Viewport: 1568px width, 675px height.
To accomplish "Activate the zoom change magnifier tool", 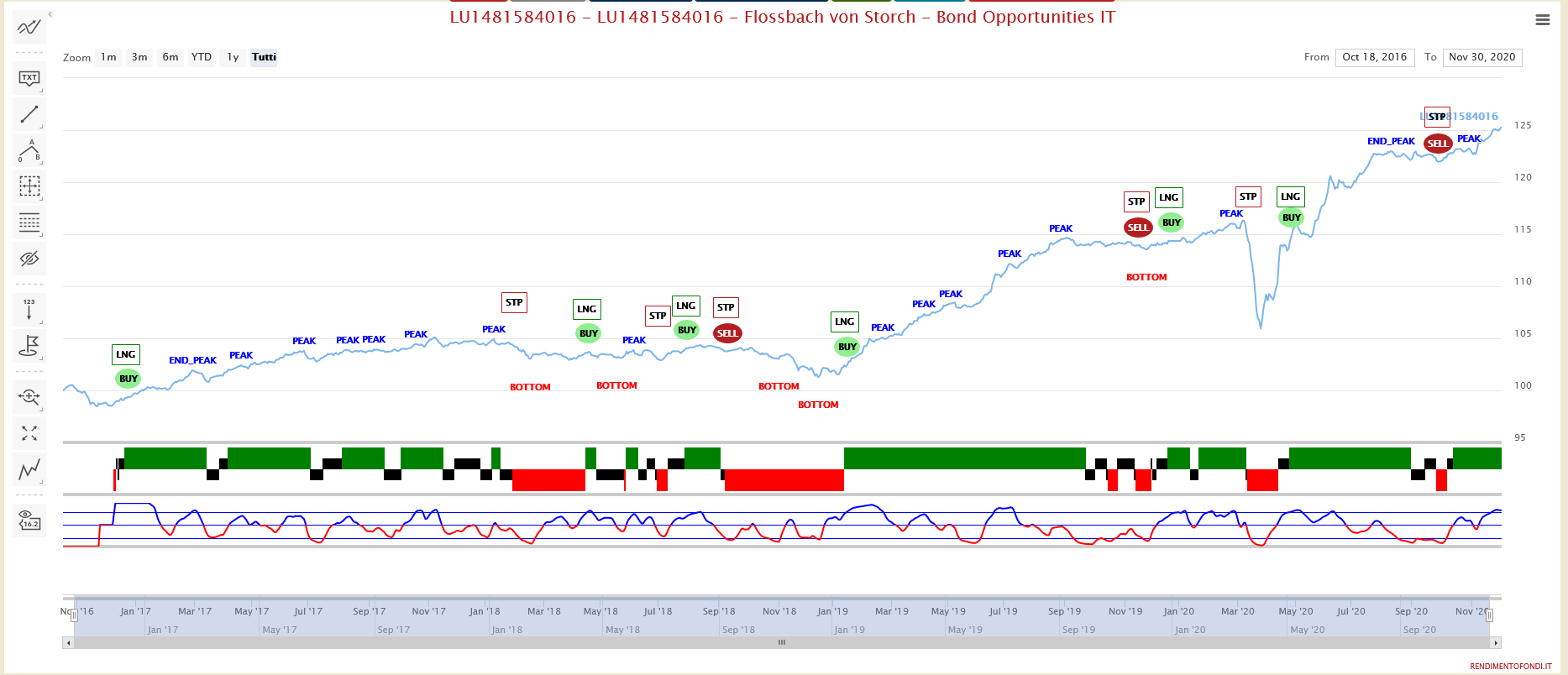I will pos(29,396).
